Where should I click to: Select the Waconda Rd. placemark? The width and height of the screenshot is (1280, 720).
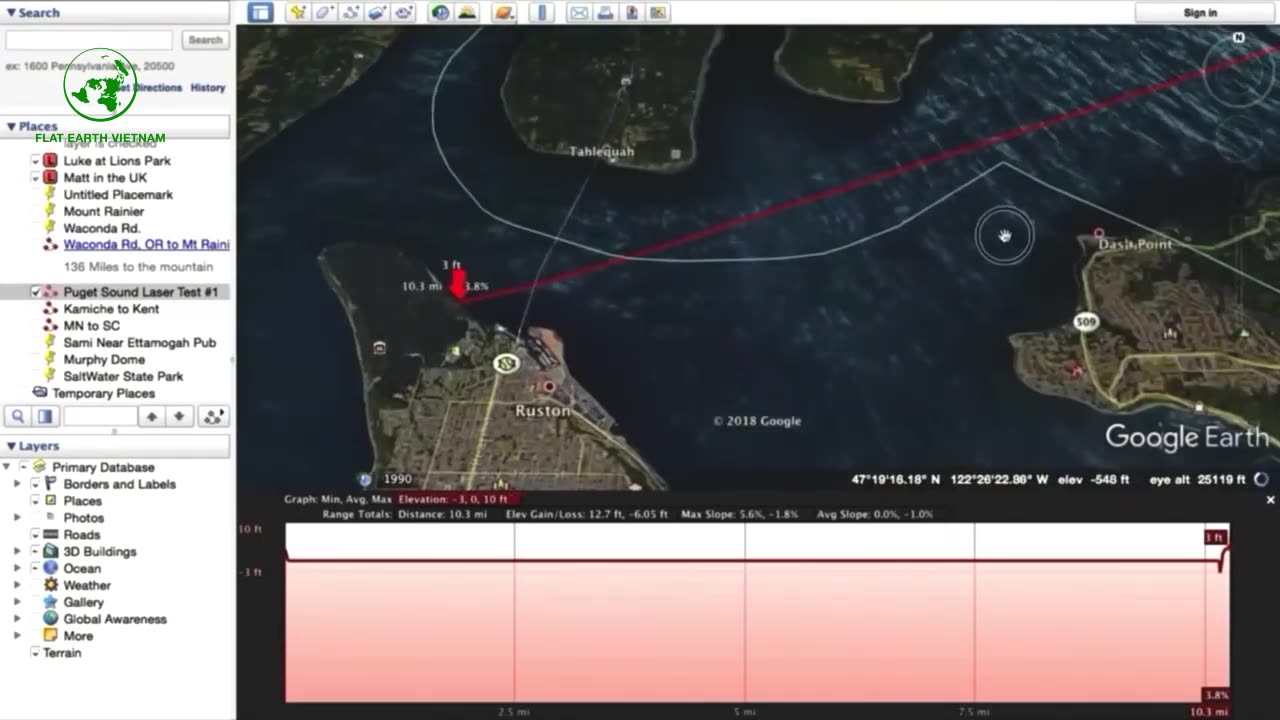(102, 229)
